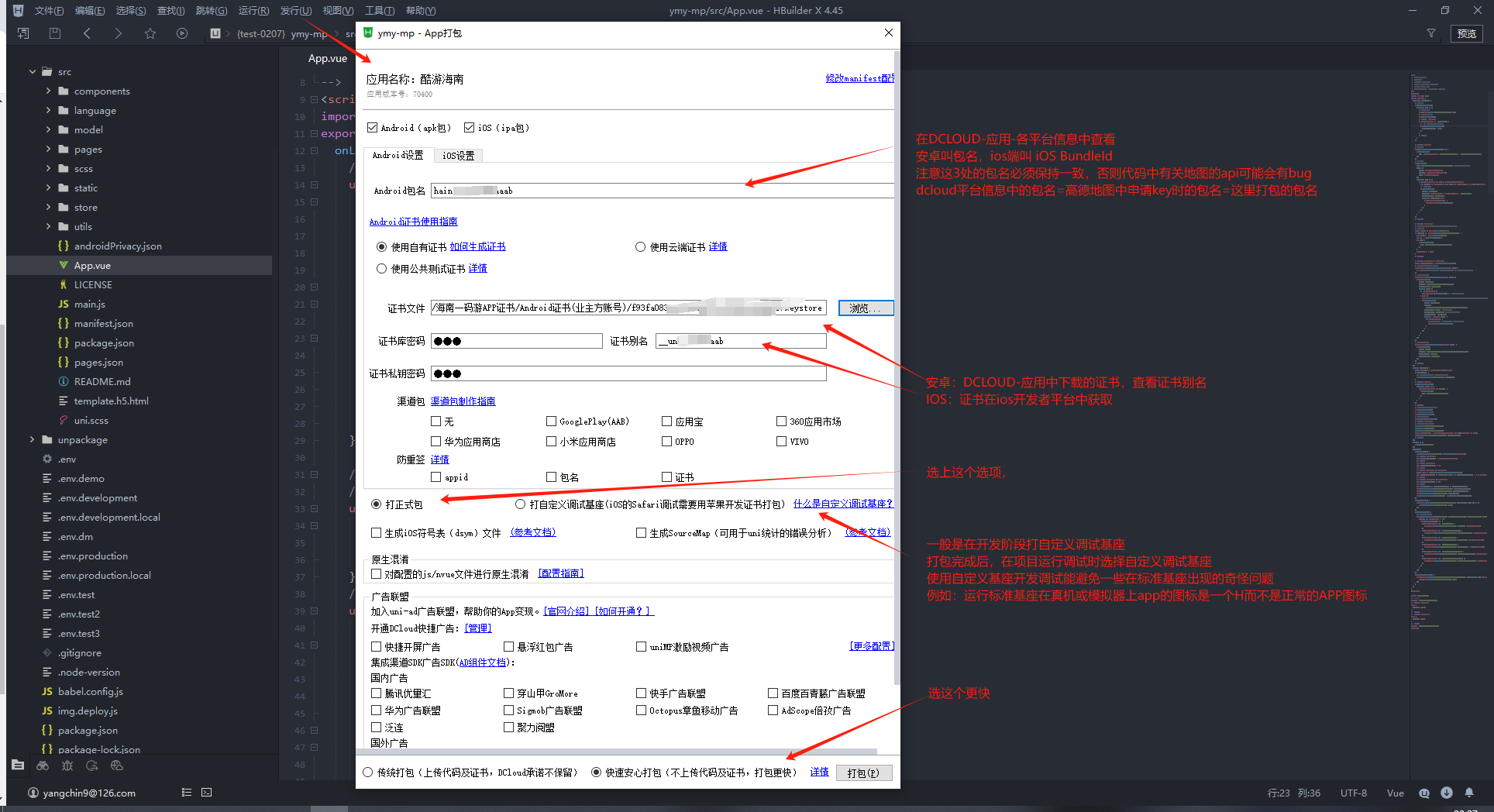Open the binoculars search panel icon
Screen dimensions: 1494x812
[x=43, y=766]
